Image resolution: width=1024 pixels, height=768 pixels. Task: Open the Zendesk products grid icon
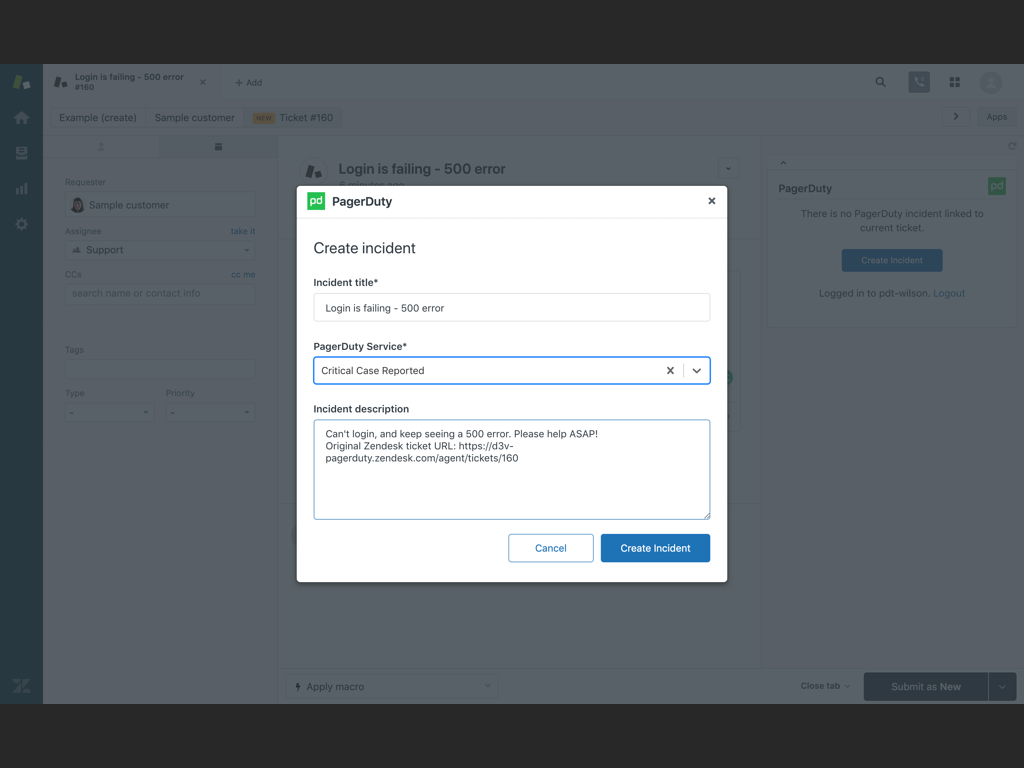(x=954, y=82)
